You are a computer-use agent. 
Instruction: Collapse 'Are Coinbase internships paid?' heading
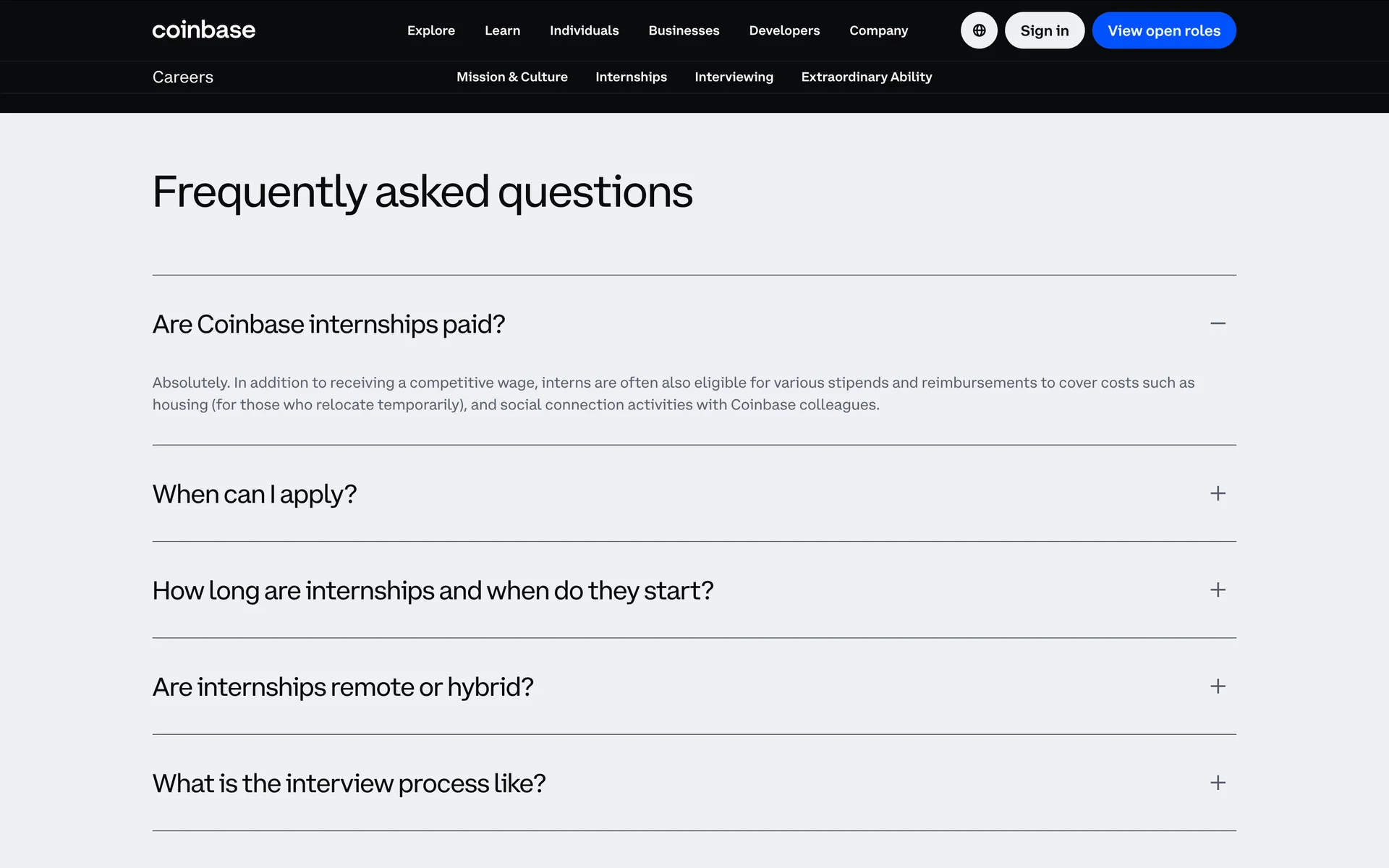(x=328, y=324)
